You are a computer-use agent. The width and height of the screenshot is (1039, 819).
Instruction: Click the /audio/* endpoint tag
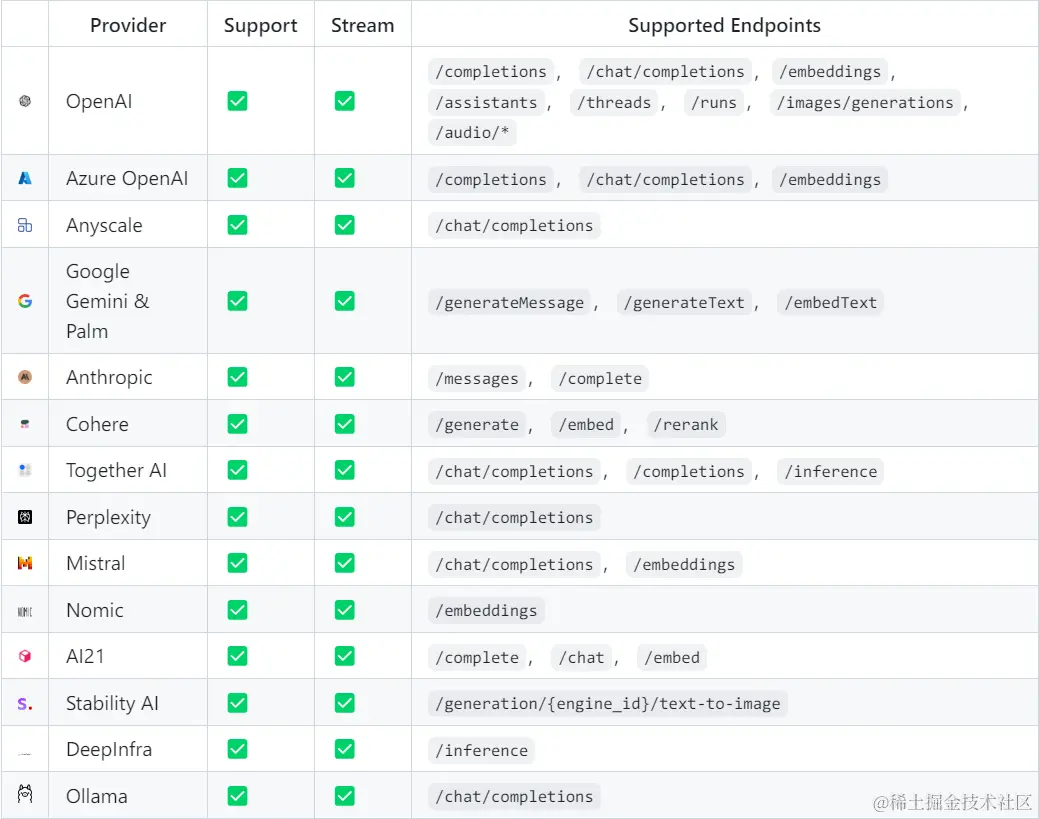point(472,133)
